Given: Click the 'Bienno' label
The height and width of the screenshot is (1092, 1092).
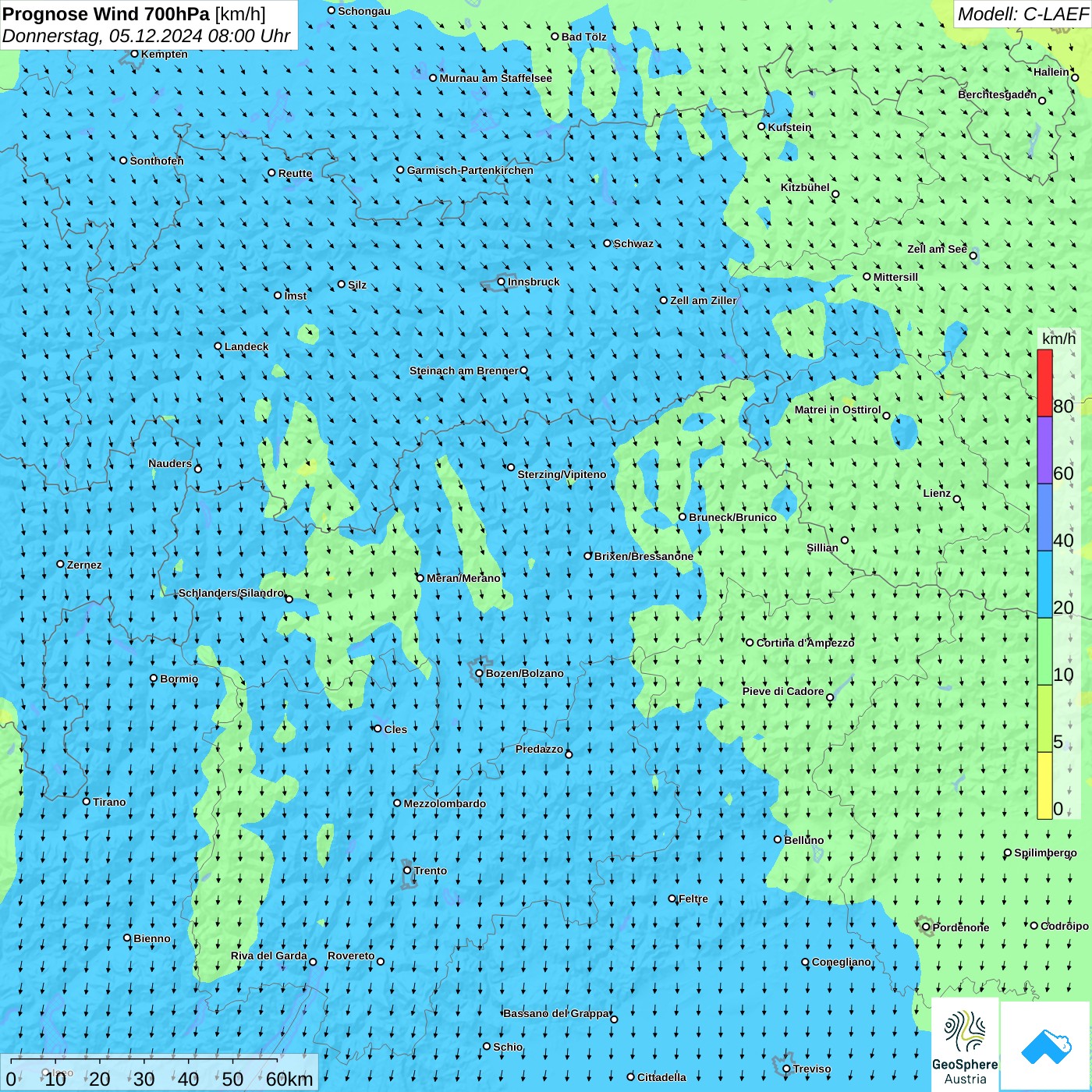Looking at the screenshot, I should (x=152, y=938).
